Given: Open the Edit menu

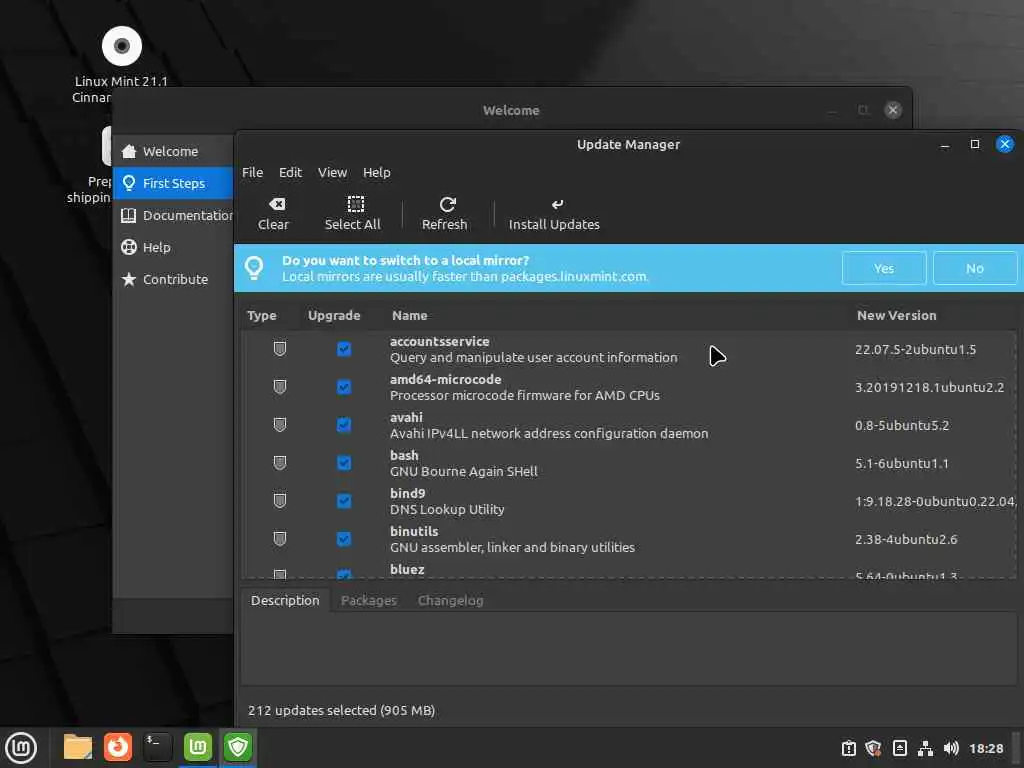Looking at the screenshot, I should 291,172.
